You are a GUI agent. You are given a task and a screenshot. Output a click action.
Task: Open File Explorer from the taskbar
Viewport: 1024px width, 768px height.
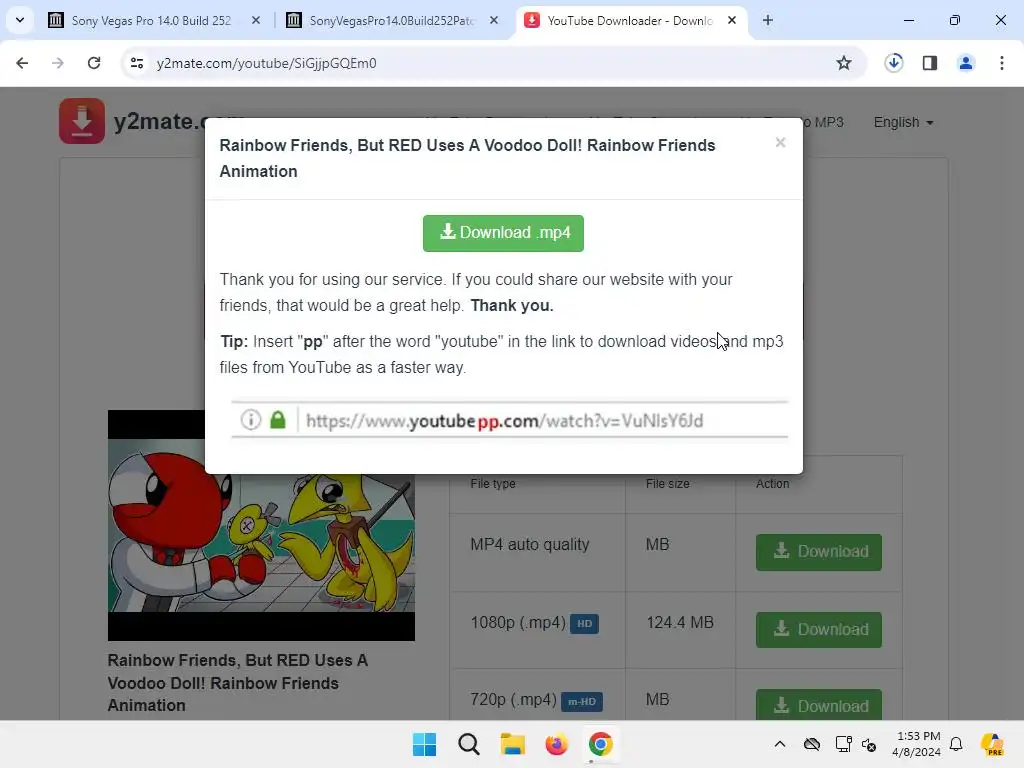(513, 744)
